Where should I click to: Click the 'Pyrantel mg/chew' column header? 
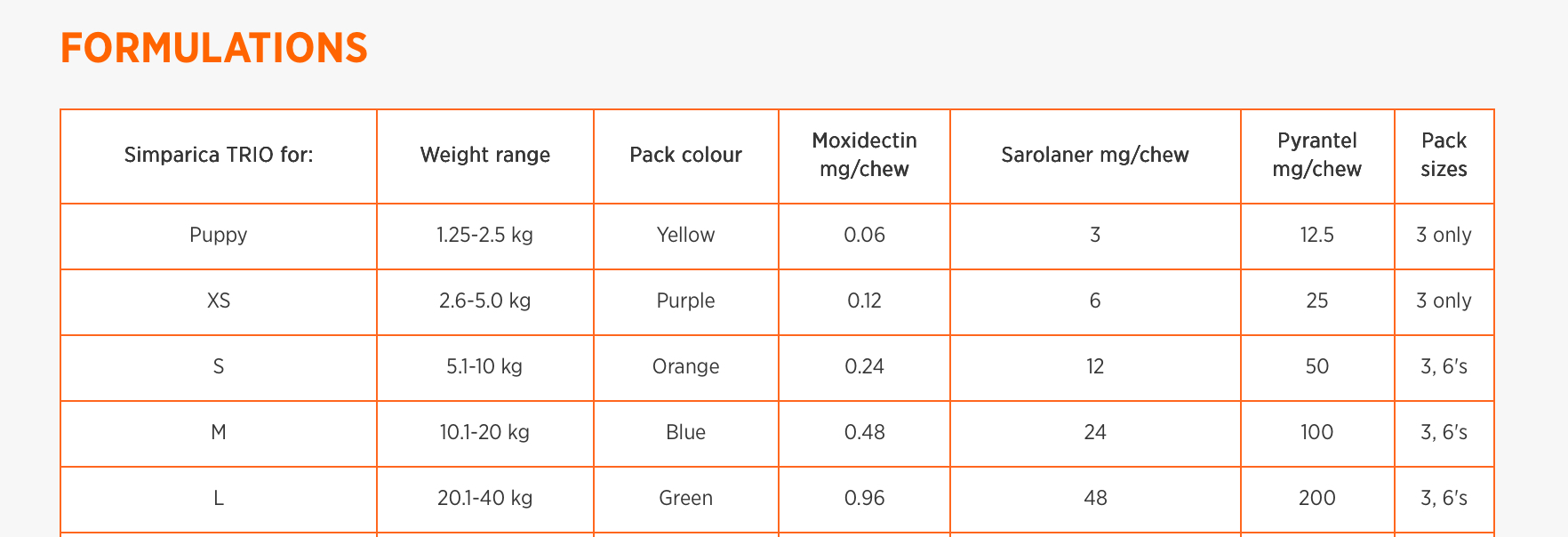click(1316, 155)
